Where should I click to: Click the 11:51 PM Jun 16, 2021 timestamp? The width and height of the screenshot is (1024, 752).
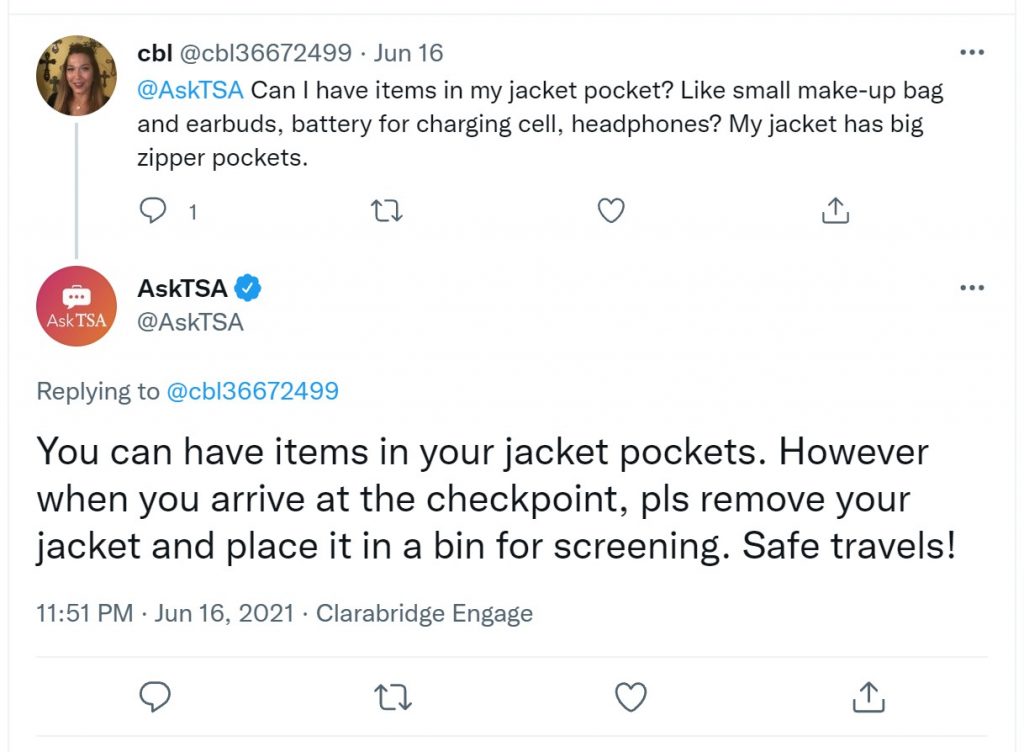coord(165,614)
